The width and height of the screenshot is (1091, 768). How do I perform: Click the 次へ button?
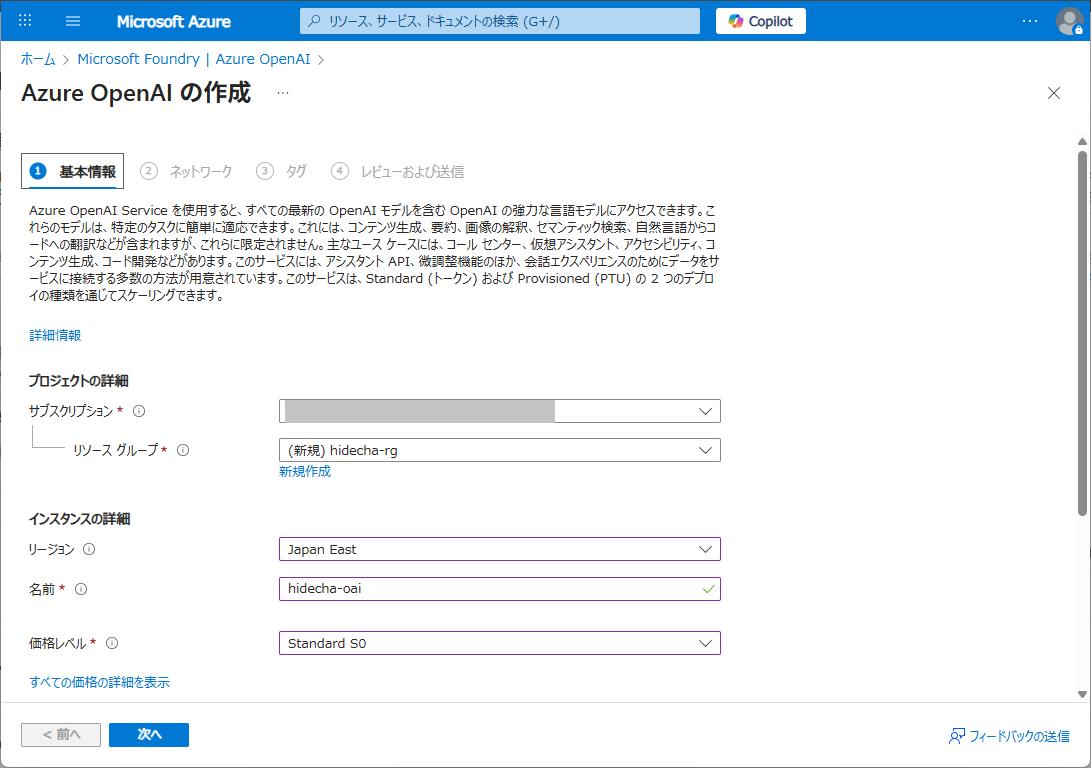(149, 735)
